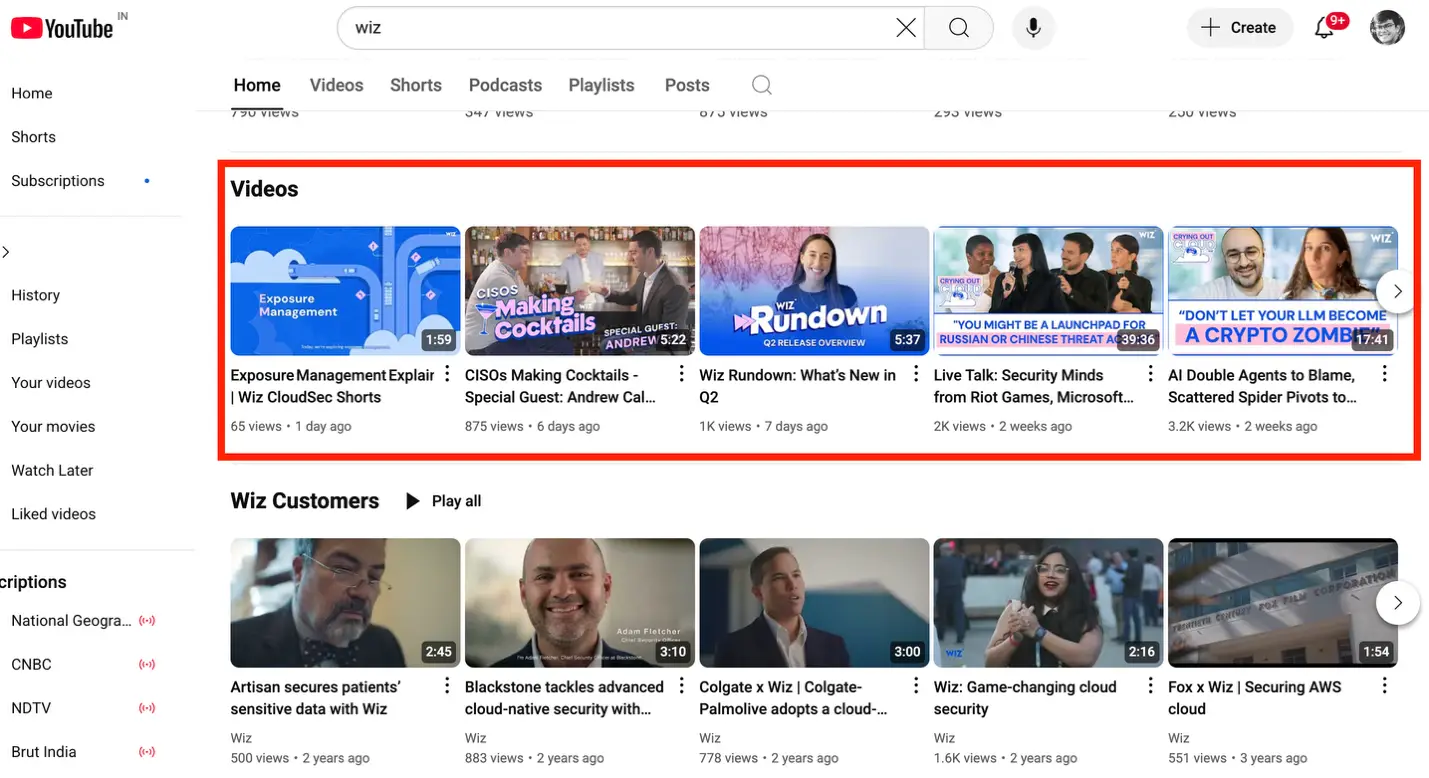This screenshot has height=778, width=1429.
Task: Show next videos in Wiz Customers row
Action: pyautogui.click(x=1398, y=603)
